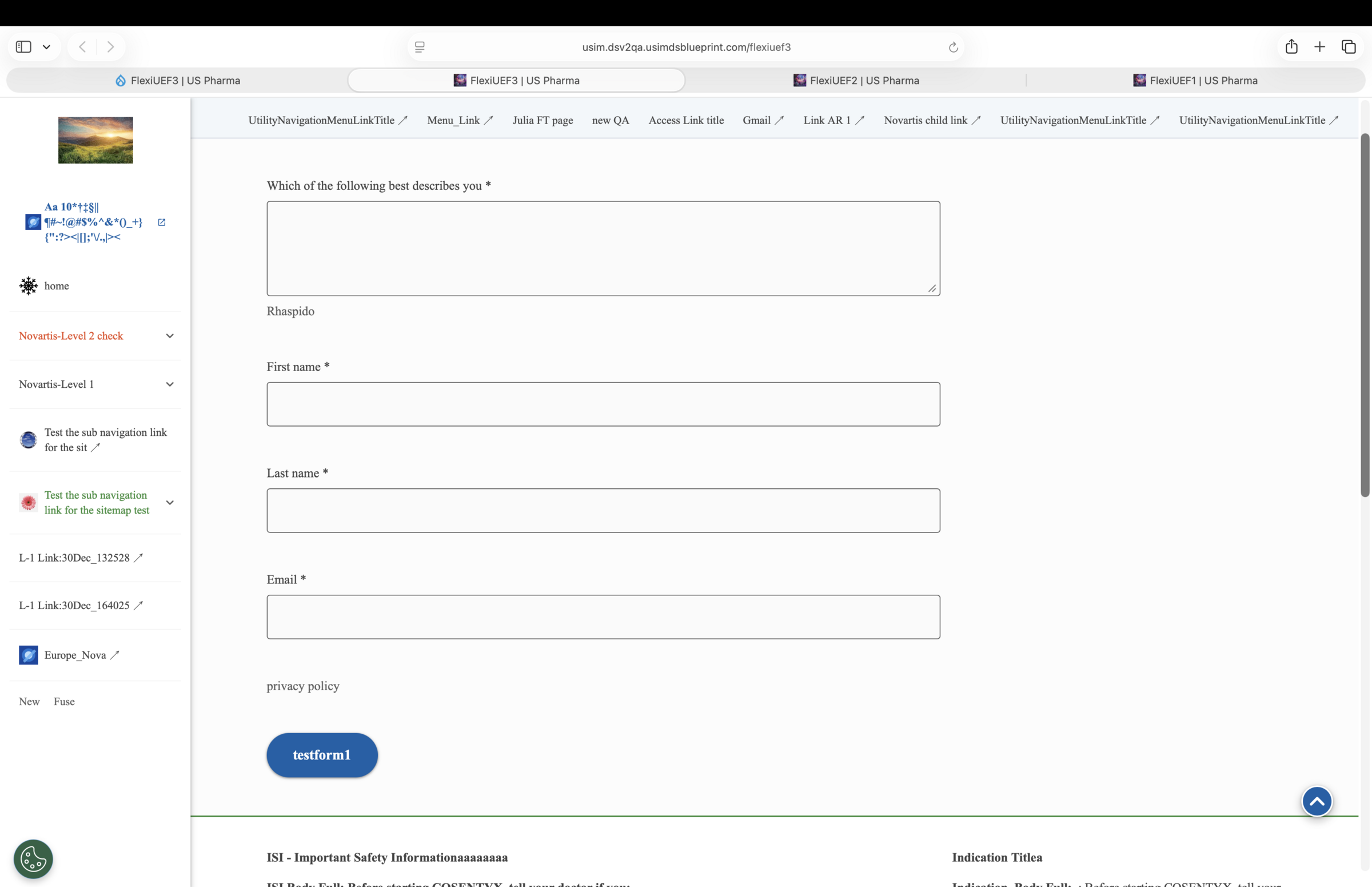Show tab overview icon
Viewport: 1372px width, 887px height.
pyautogui.click(x=1349, y=47)
